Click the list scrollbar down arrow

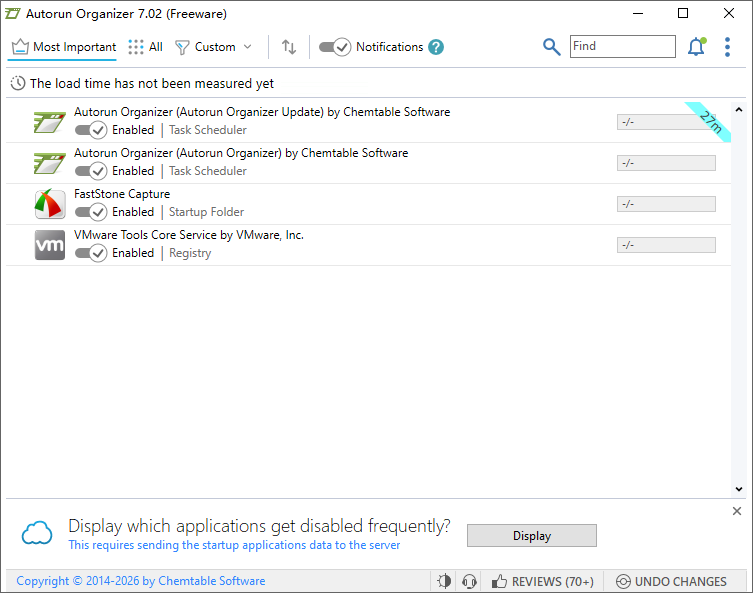[x=739, y=489]
